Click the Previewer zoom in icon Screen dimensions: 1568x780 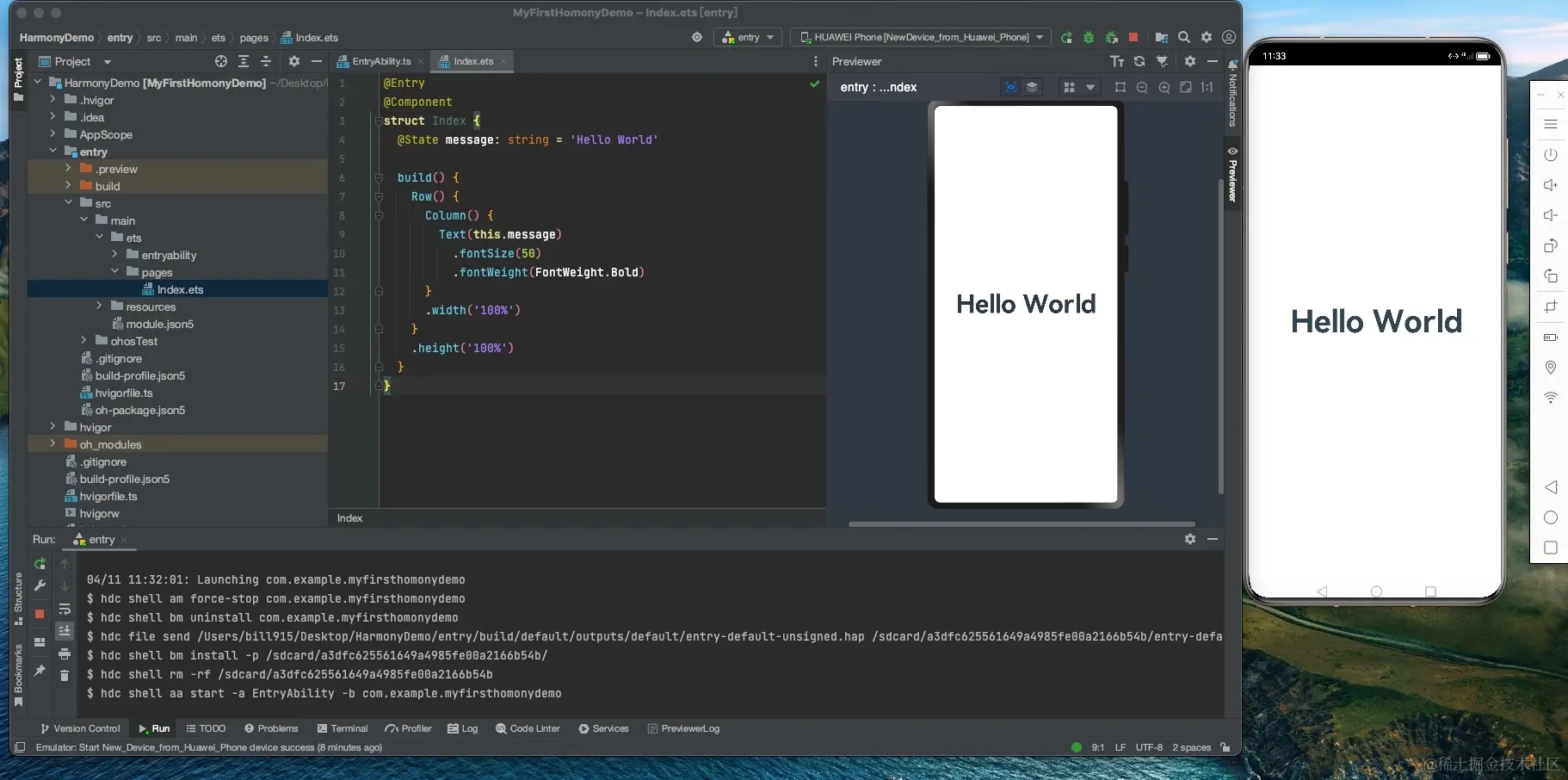(x=1164, y=88)
